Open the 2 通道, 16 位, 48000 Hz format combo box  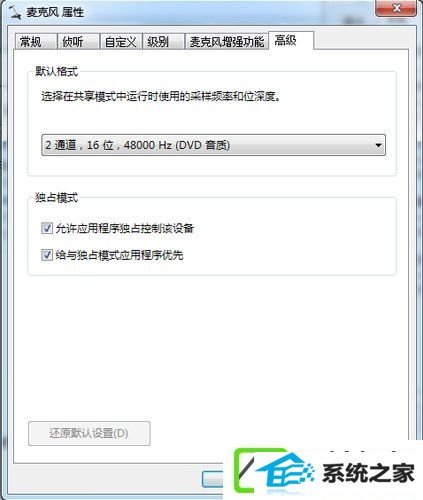point(213,145)
